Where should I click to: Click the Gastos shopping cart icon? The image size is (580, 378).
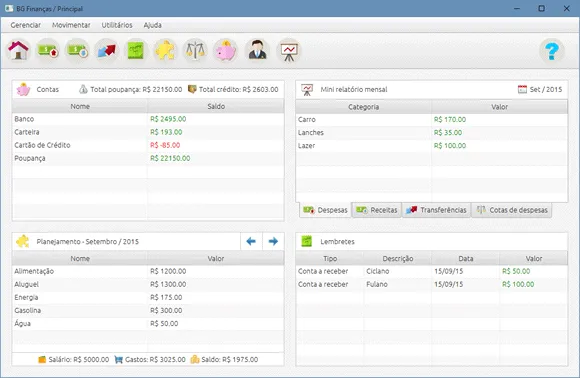(118, 359)
